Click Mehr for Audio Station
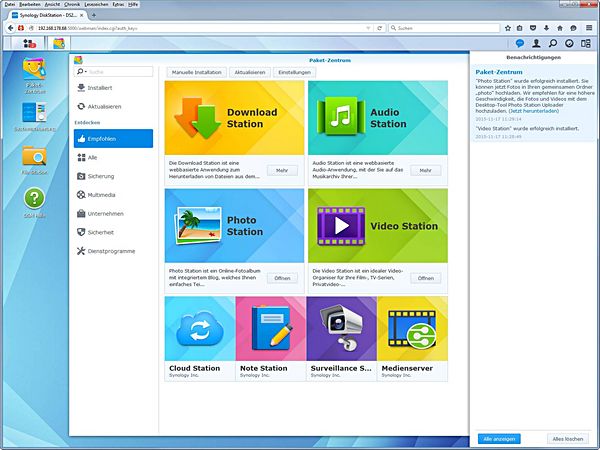The width and height of the screenshot is (600, 450). (x=426, y=170)
